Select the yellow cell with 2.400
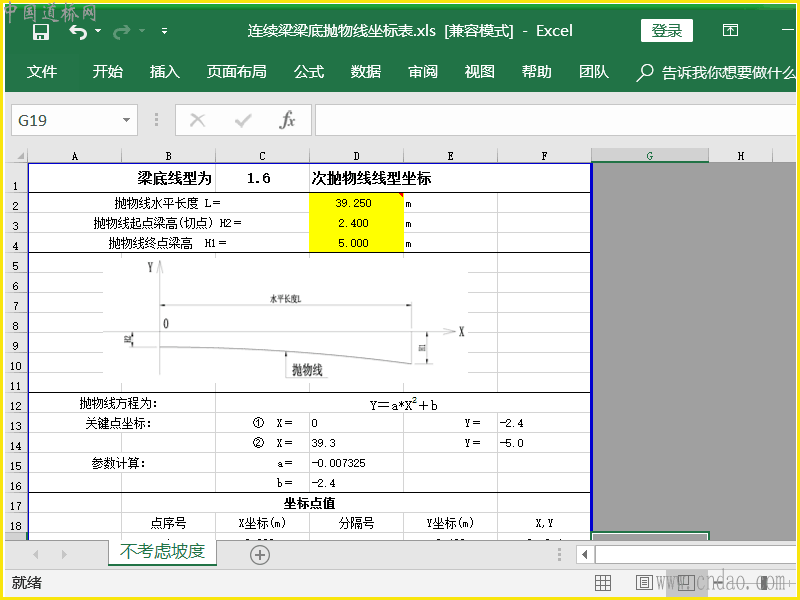 coord(356,223)
